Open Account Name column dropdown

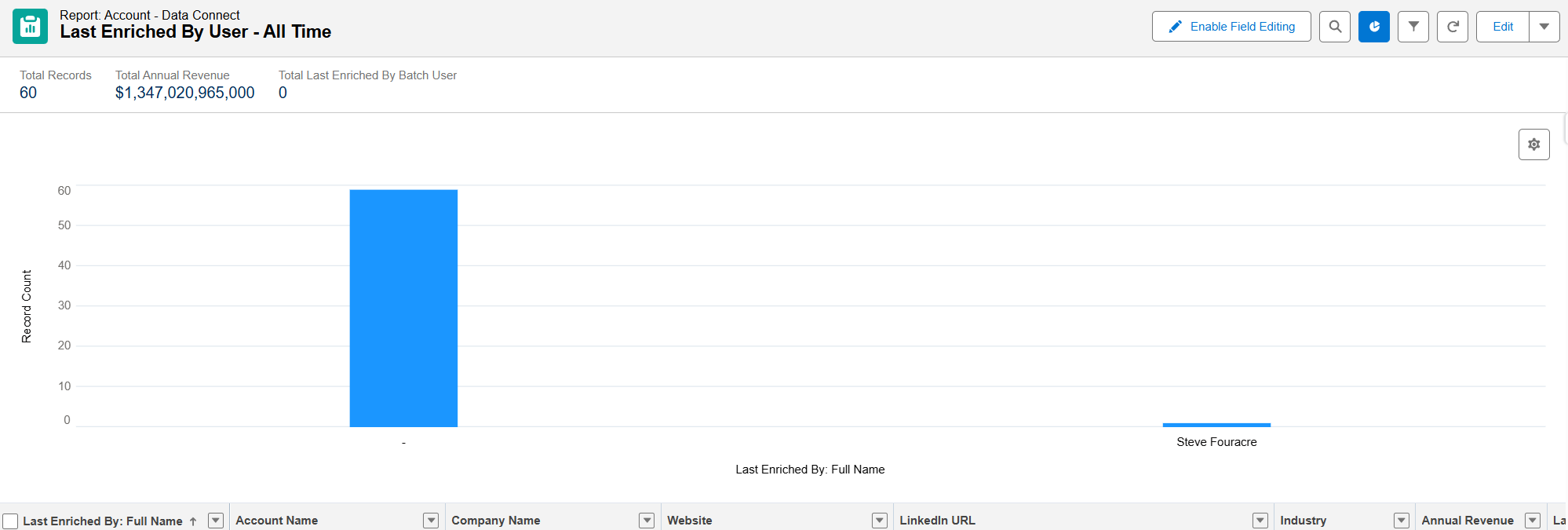(x=431, y=521)
